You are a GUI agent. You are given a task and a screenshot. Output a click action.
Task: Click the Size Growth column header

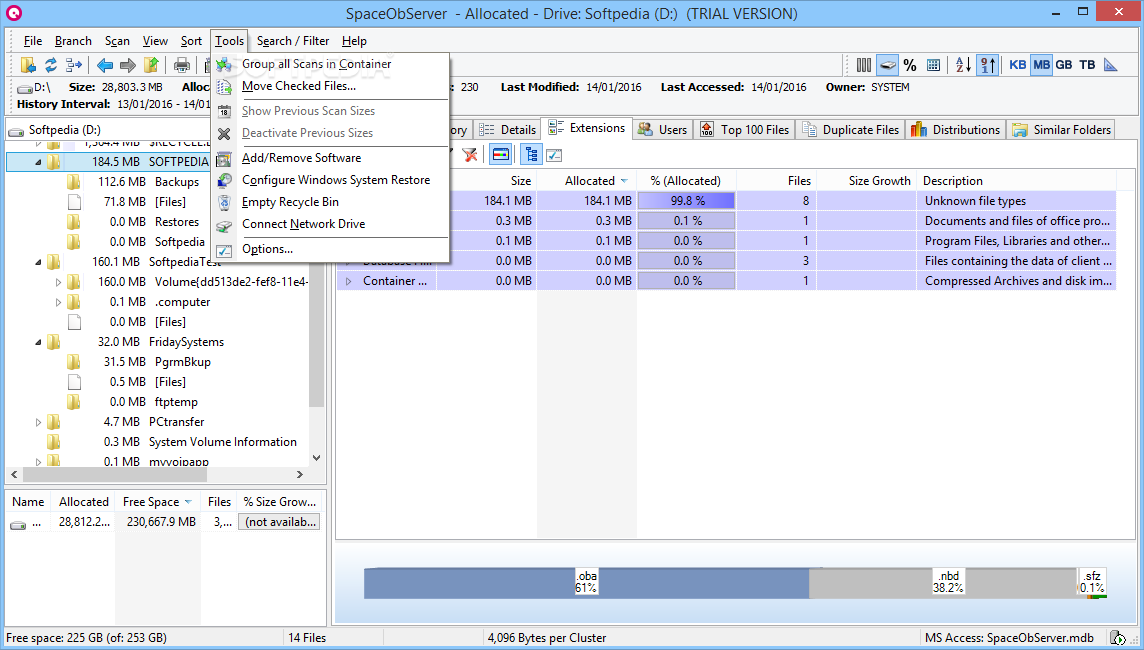click(866, 181)
